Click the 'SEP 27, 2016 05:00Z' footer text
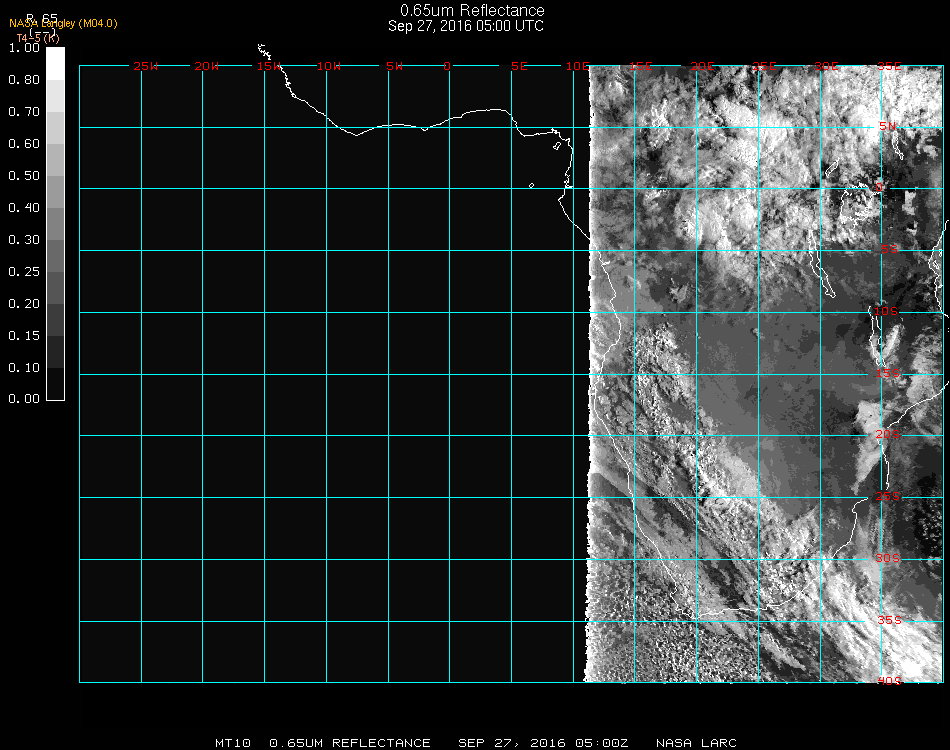 pyautogui.click(x=543, y=743)
